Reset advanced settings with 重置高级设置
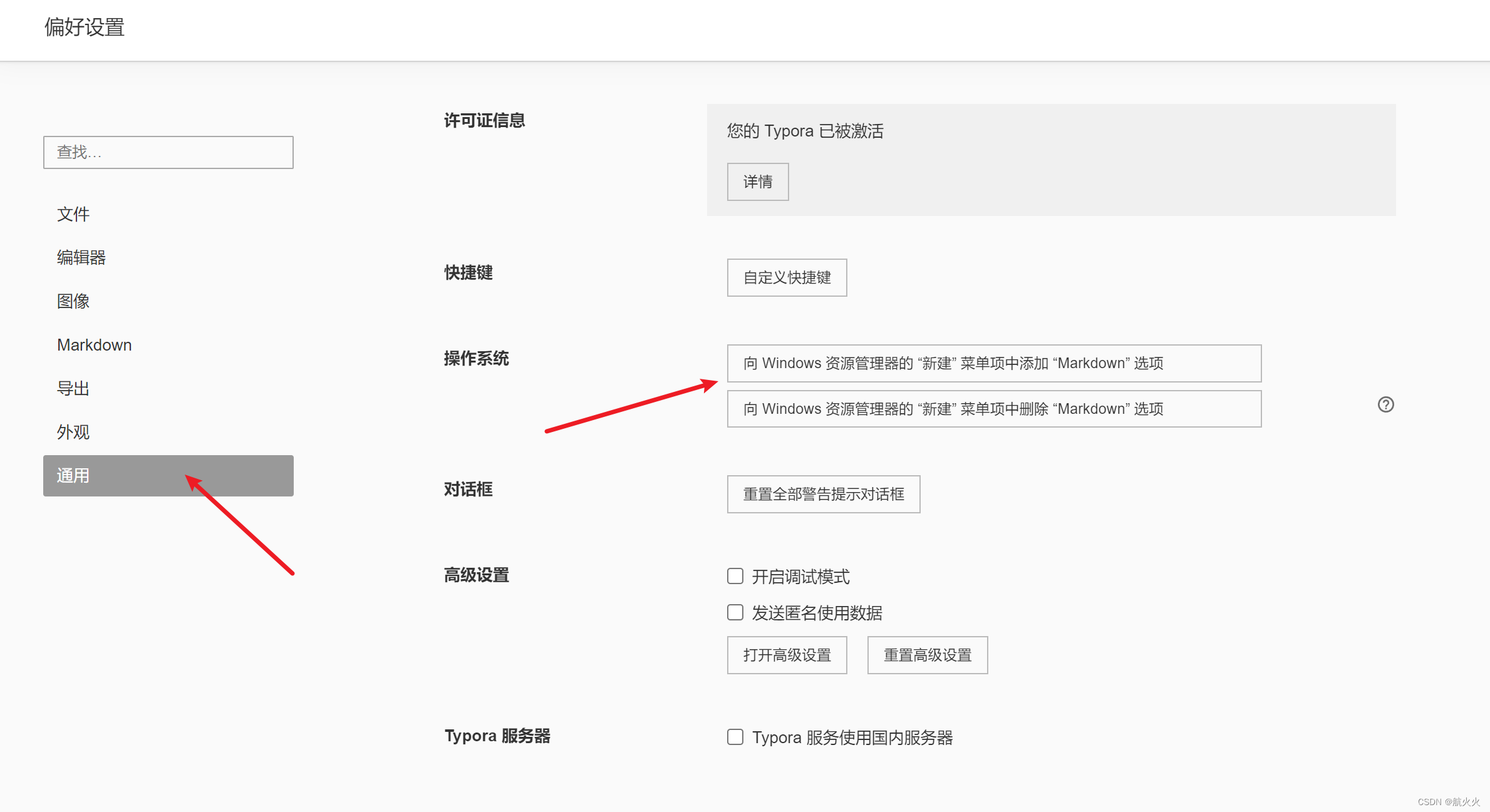Screen dimensions: 1490x812 [x=928, y=655]
